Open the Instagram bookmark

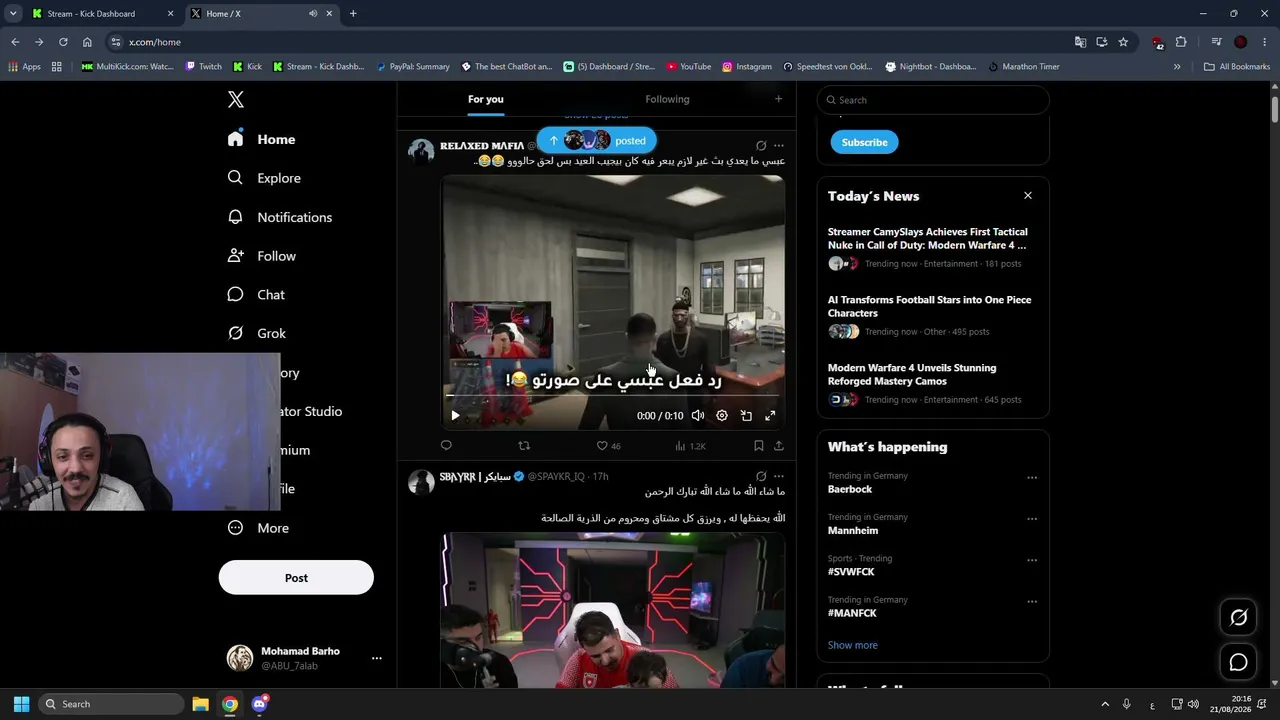click(x=747, y=67)
